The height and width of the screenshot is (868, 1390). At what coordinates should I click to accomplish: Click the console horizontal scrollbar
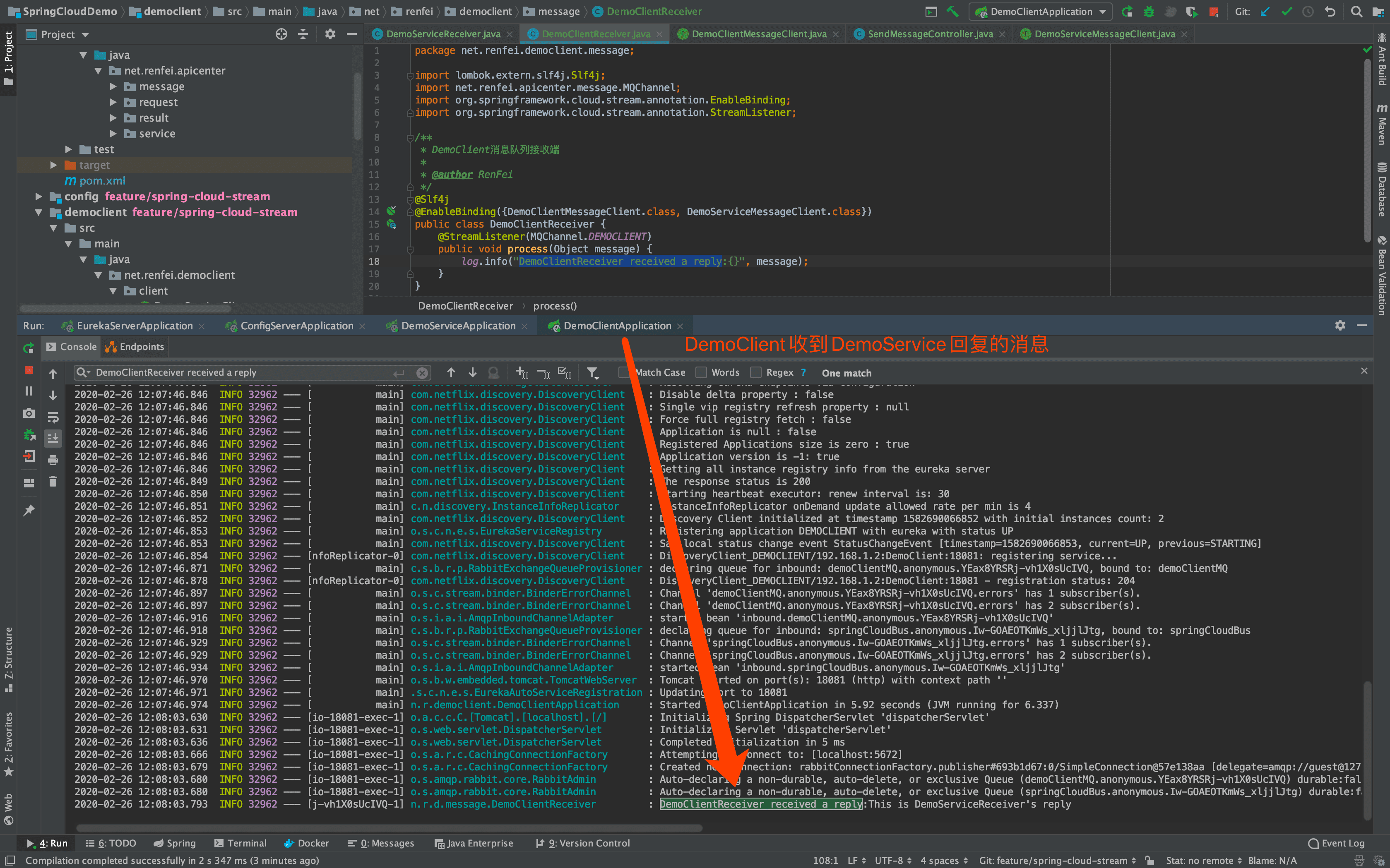pos(389,828)
